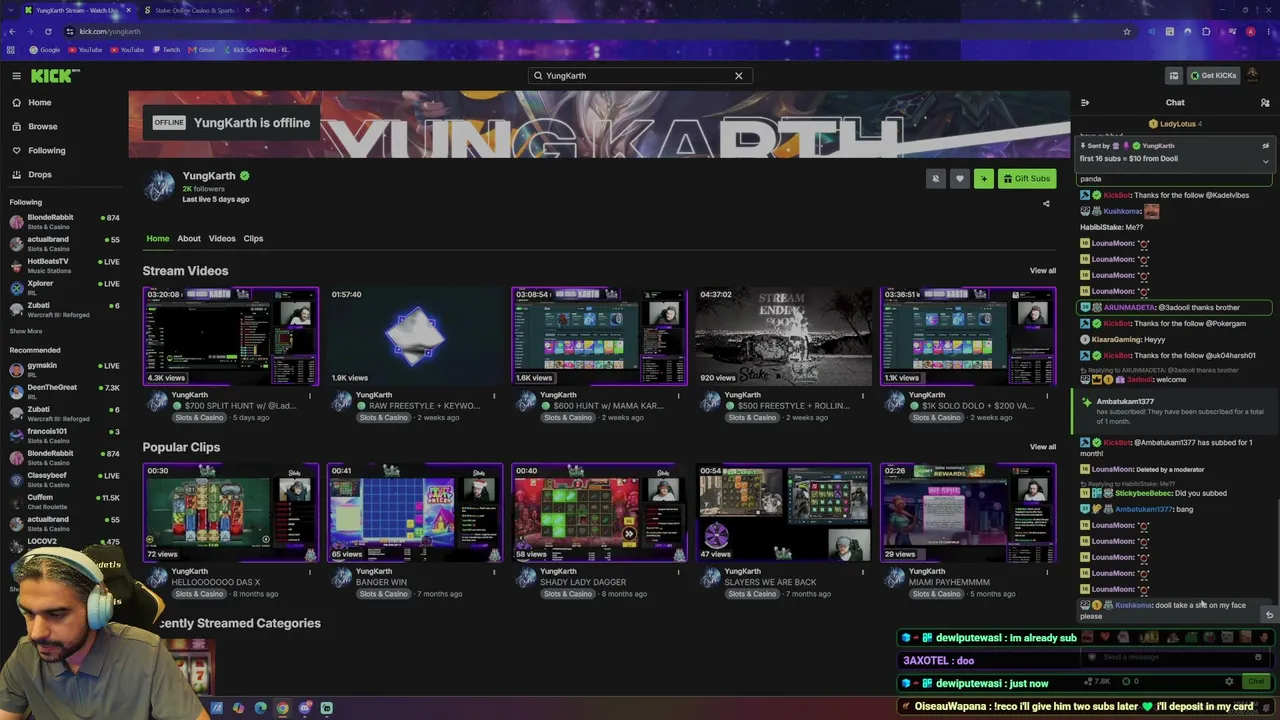1280x720 pixels.
Task: Click the green Chat send button
Action: pyautogui.click(x=1256, y=682)
